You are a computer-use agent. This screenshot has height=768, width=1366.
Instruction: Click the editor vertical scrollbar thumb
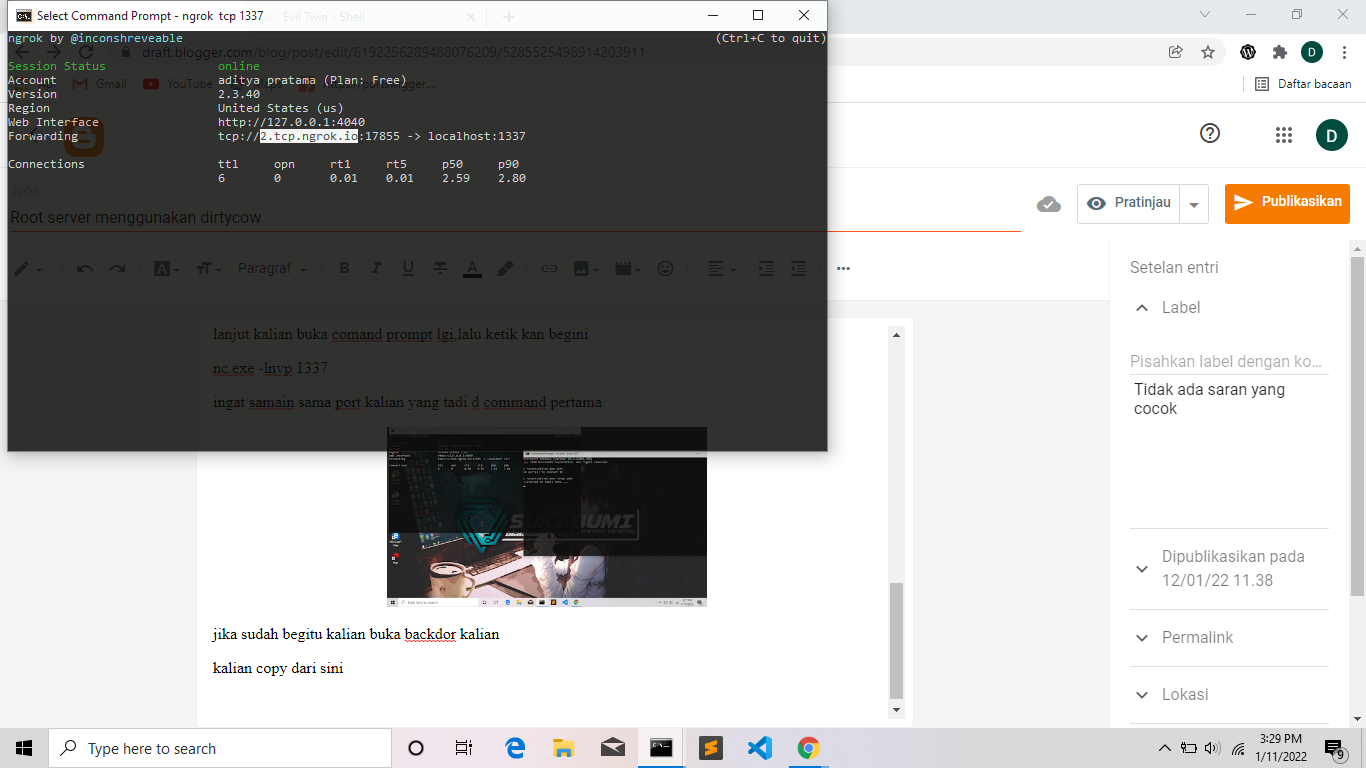tap(897, 640)
